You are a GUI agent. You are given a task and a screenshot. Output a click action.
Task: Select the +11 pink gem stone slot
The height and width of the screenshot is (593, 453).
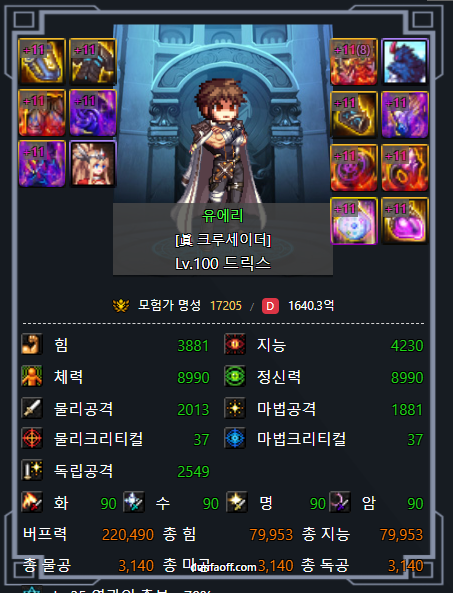pyautogui.click(x=405, y=221)
